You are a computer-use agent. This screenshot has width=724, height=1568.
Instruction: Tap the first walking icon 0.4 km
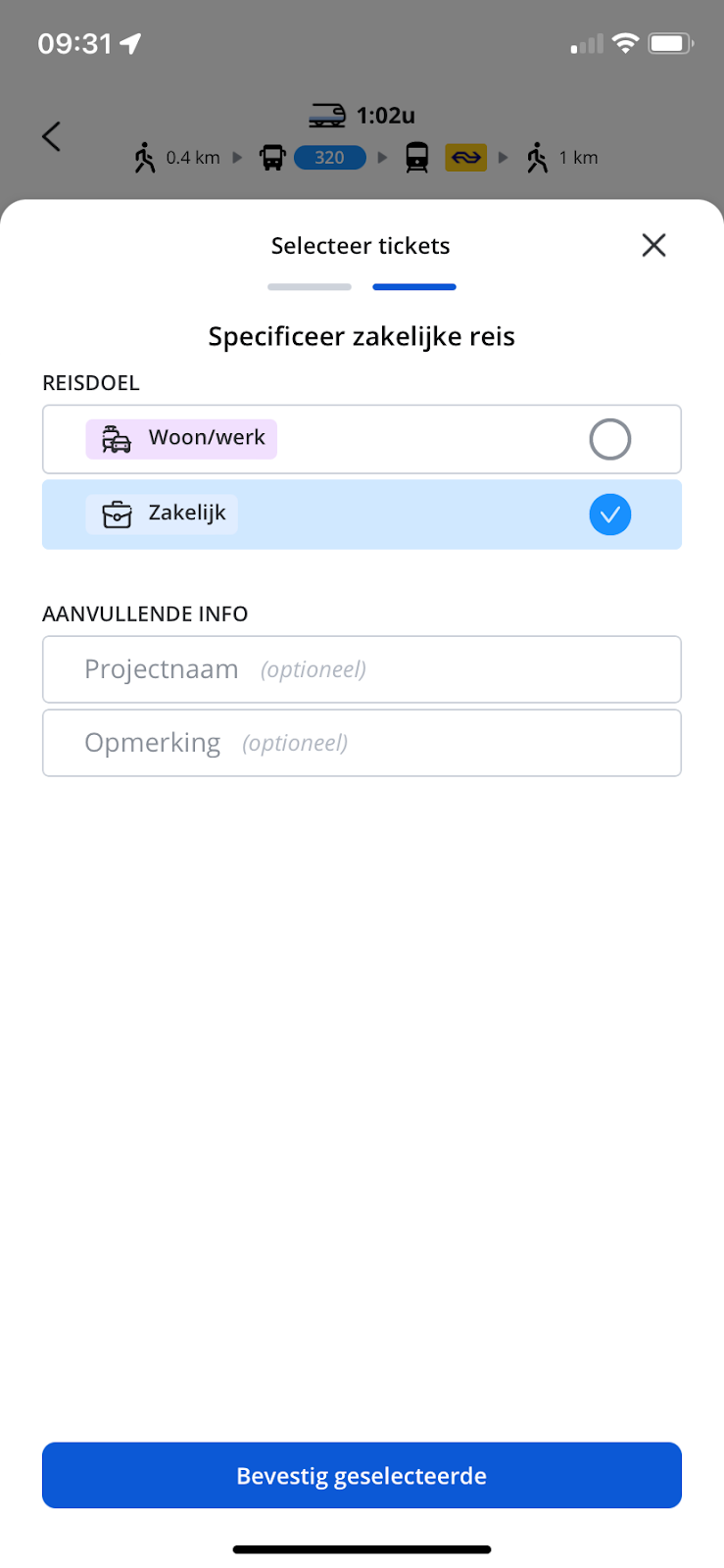click(x=145, y=158)
